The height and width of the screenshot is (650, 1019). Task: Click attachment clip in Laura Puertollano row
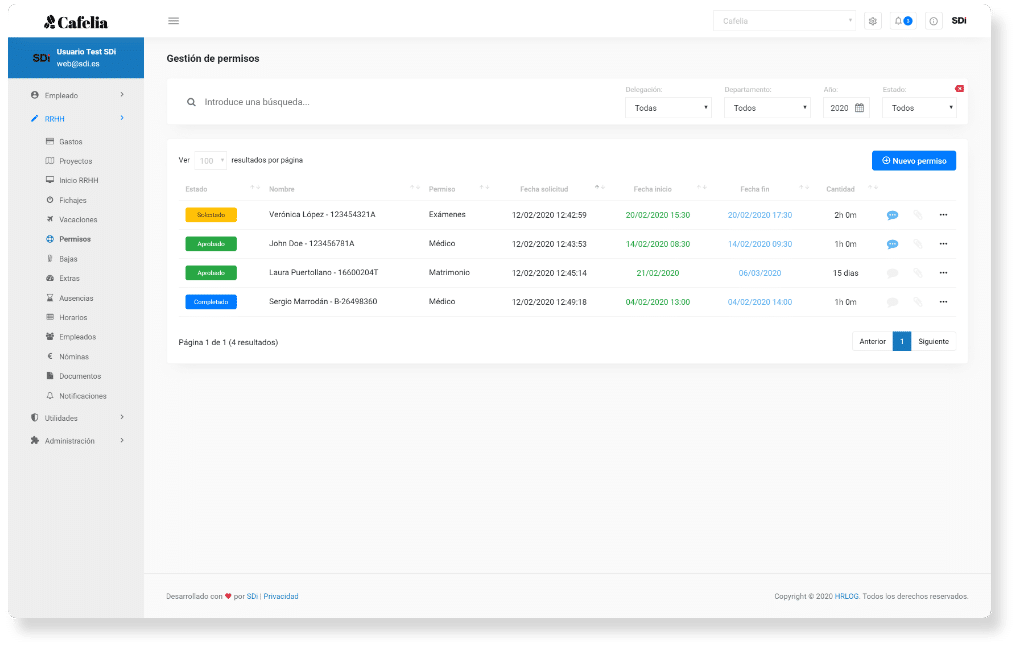coord(918,273)
